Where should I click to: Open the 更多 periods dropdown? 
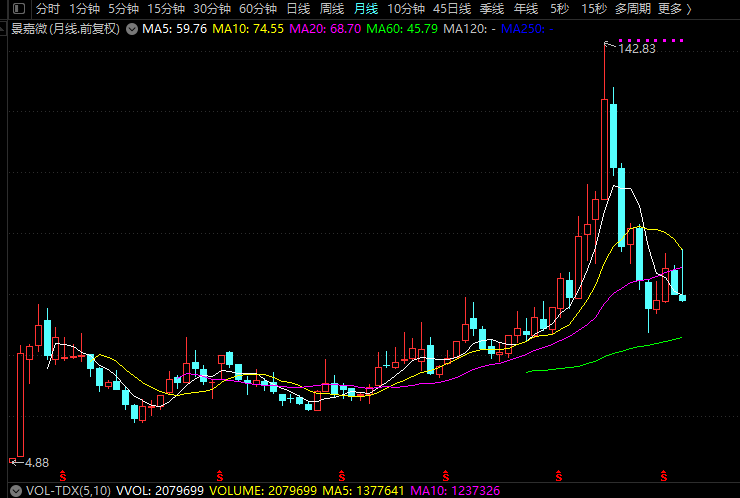674,9
